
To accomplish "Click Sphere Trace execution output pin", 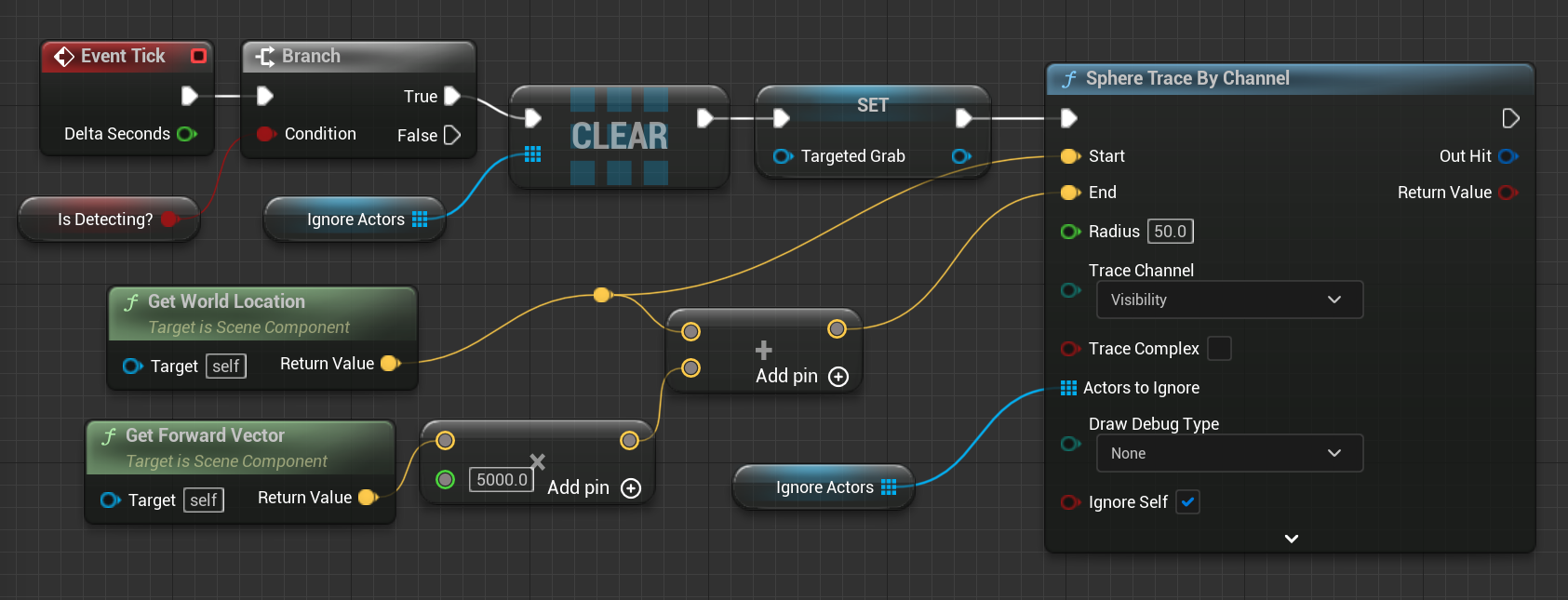I will (x=1511, y=118).
